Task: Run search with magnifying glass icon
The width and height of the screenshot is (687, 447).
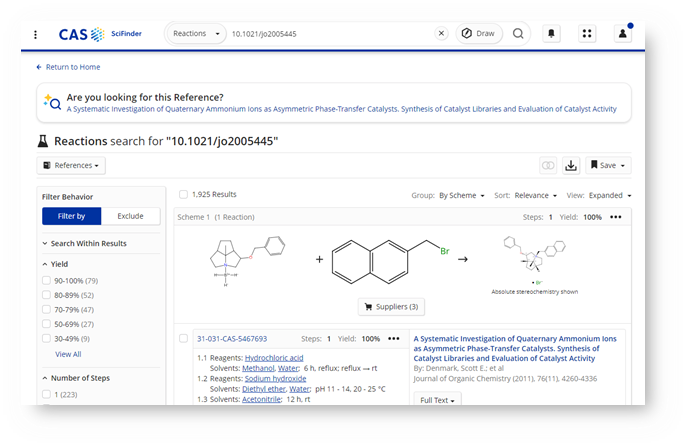Action: point(518,33)
